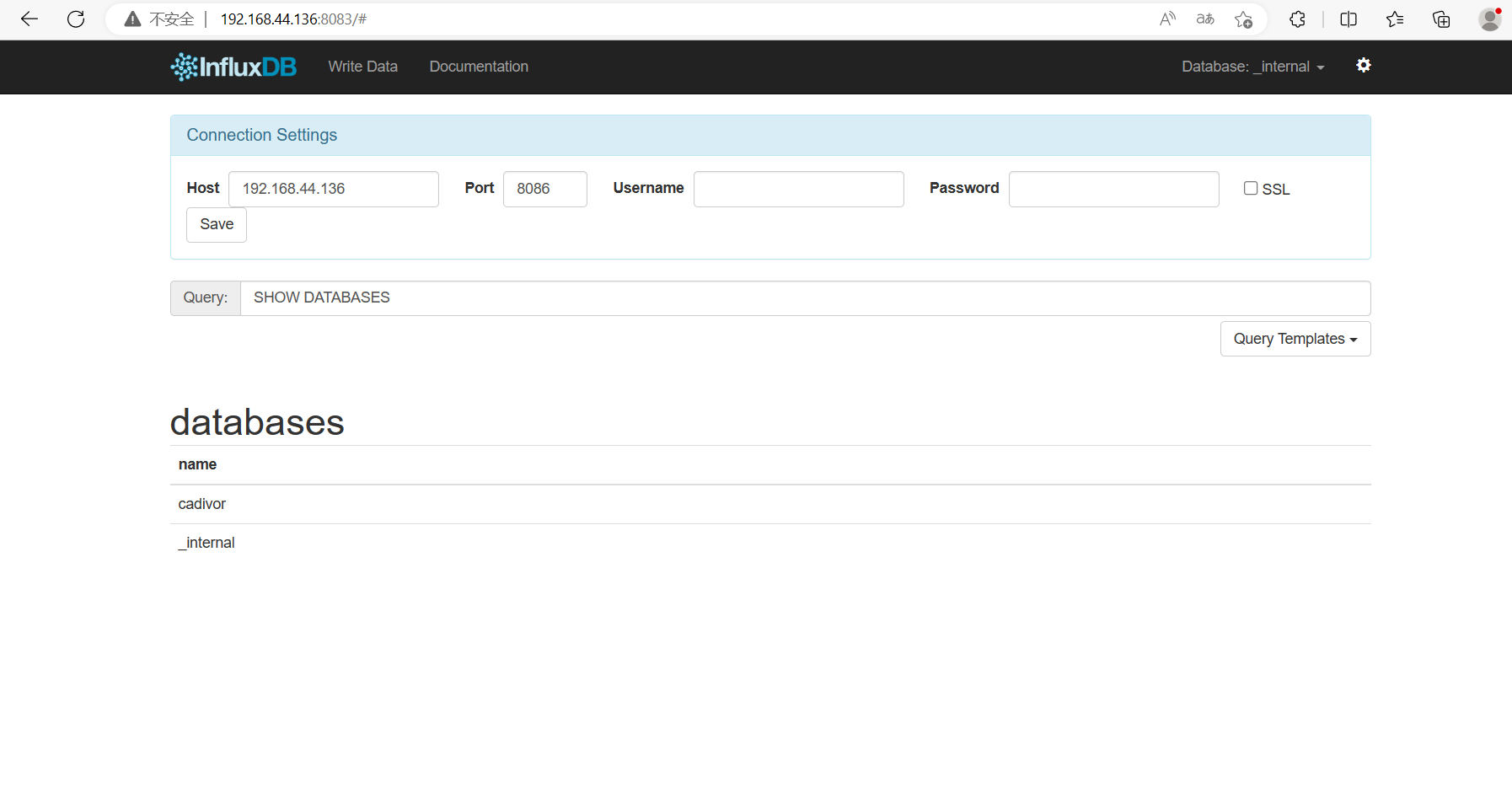
Task: Open the Query Templates dropdown
Action: click(1295, 339)
